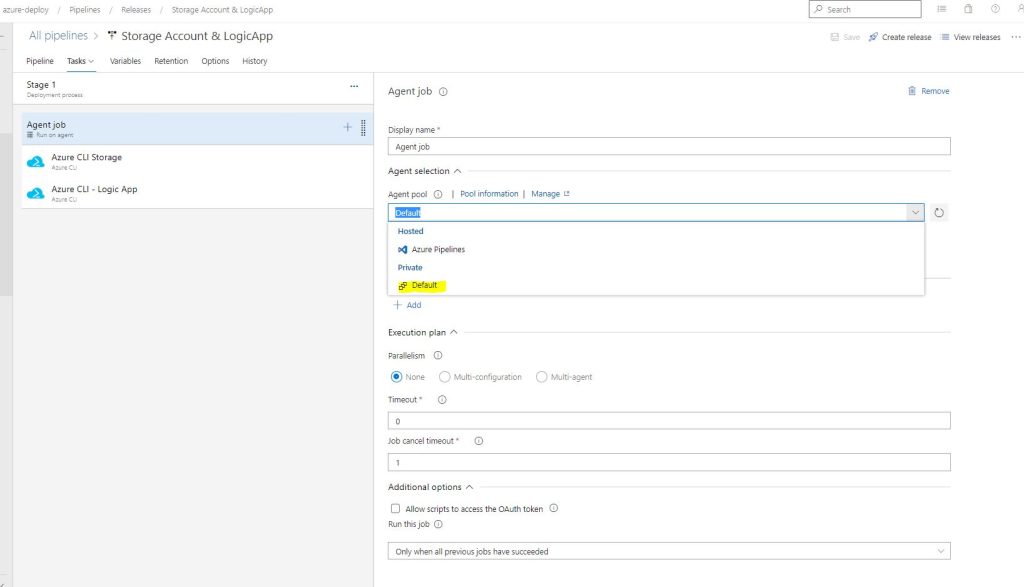Image resolution: width=1024 pixels, height=587 pixels.
Task: Open the top-right more actions ellipsis
Action: click(x=1016, y=37)
